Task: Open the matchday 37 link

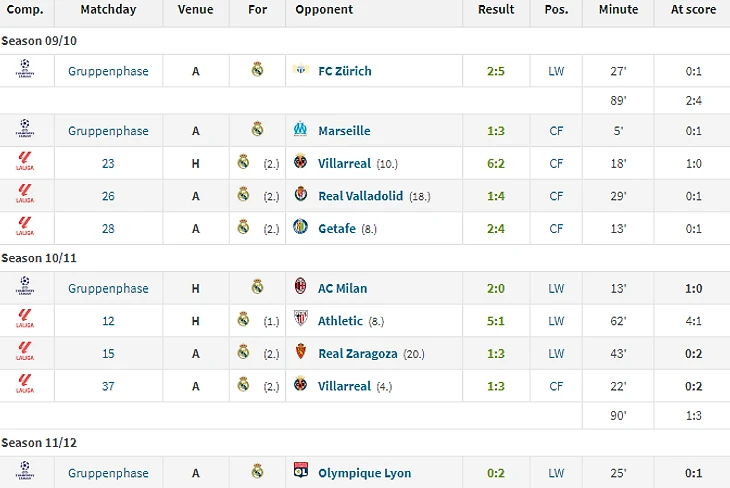Action: pos(108,386)
